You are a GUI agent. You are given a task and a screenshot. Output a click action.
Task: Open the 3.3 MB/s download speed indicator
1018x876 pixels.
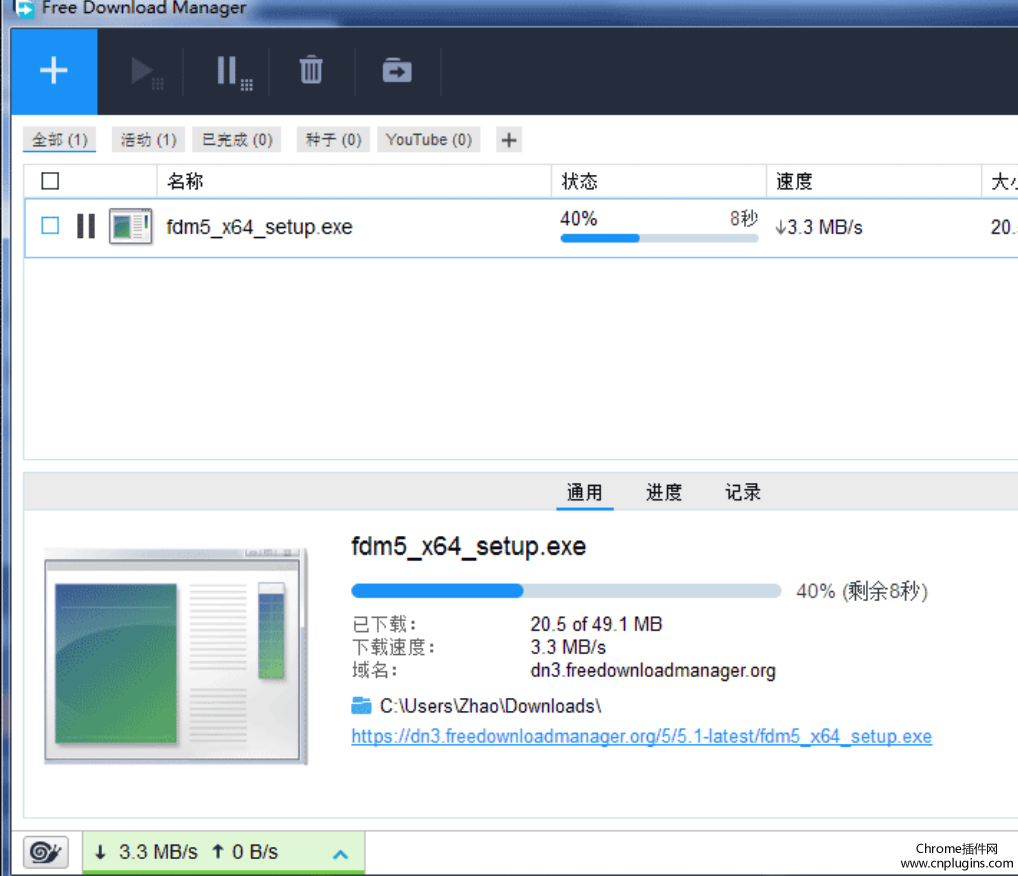point(146,852)
